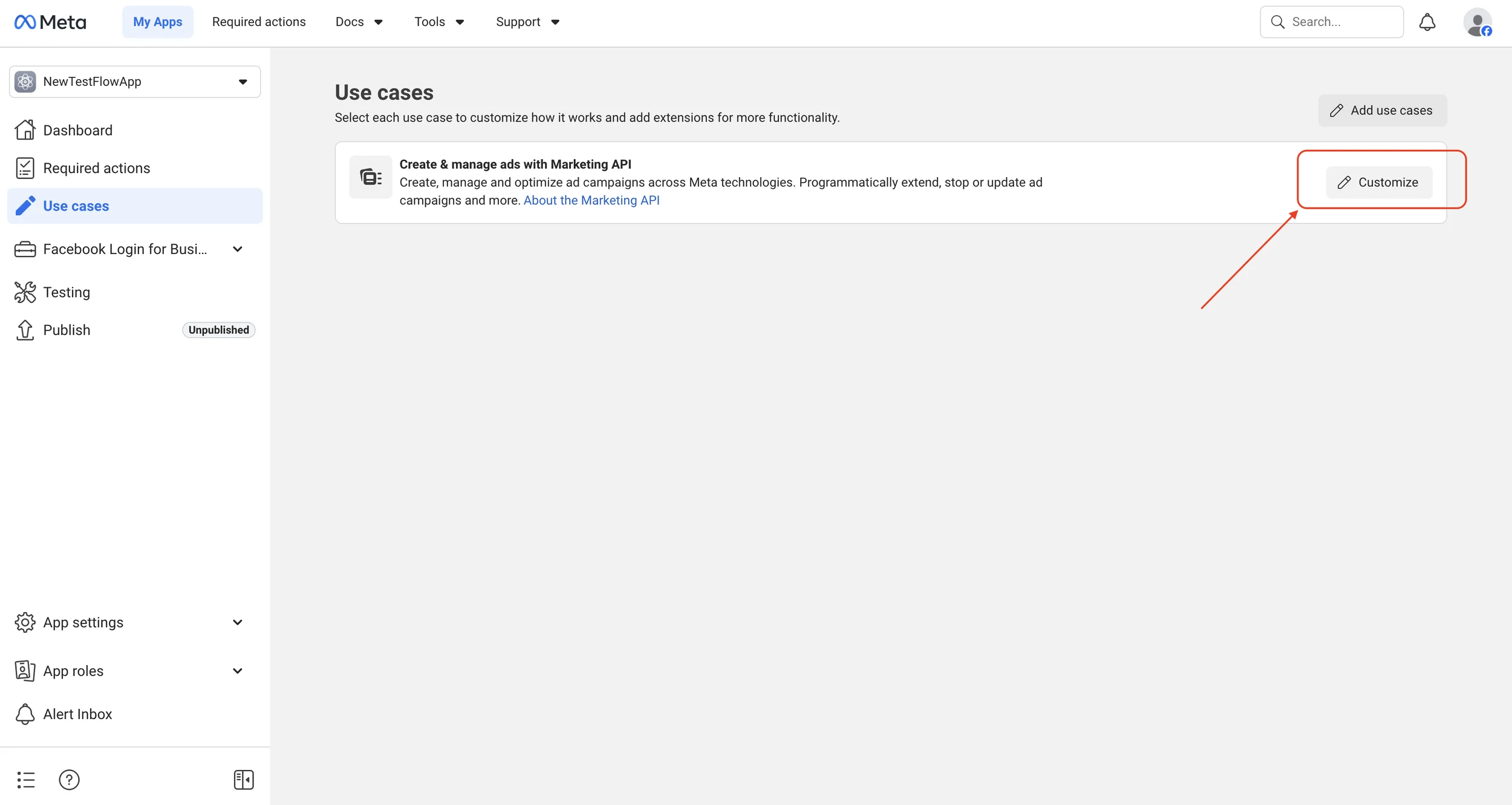
Task: Expand the App settings chevron
Action: pos(238,622)
